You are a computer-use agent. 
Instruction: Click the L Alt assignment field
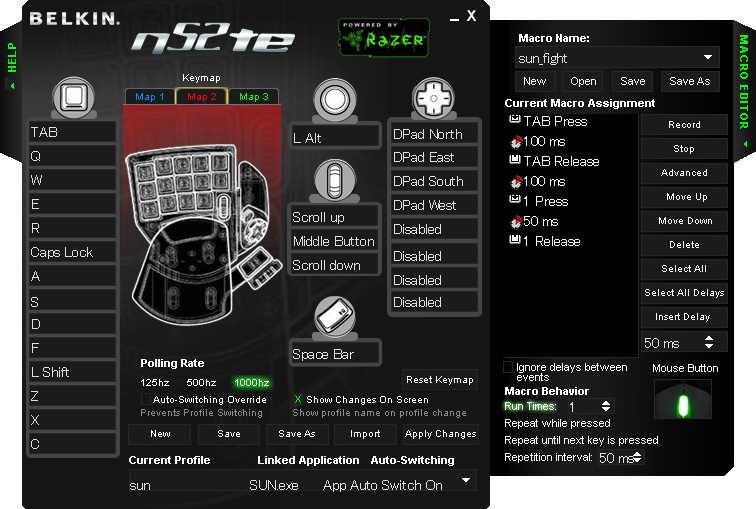(335, 138)
